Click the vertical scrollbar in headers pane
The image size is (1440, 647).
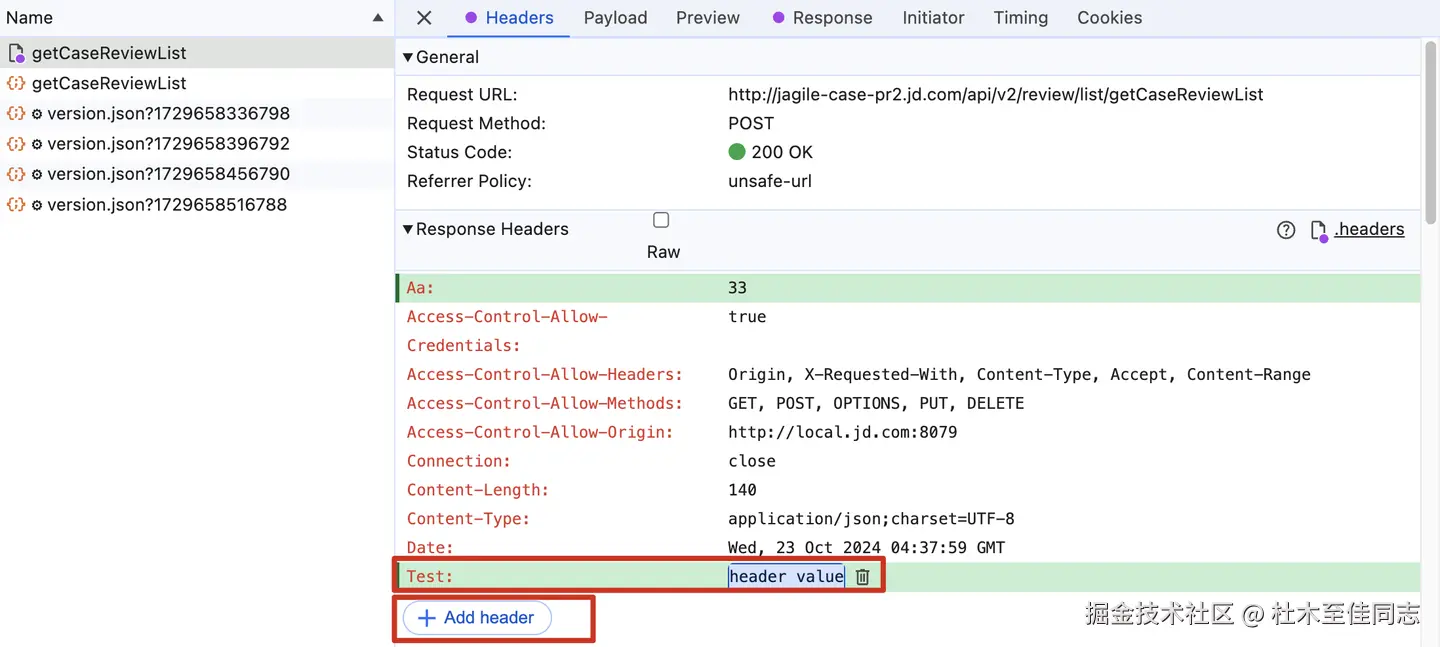click(1430, 130)
